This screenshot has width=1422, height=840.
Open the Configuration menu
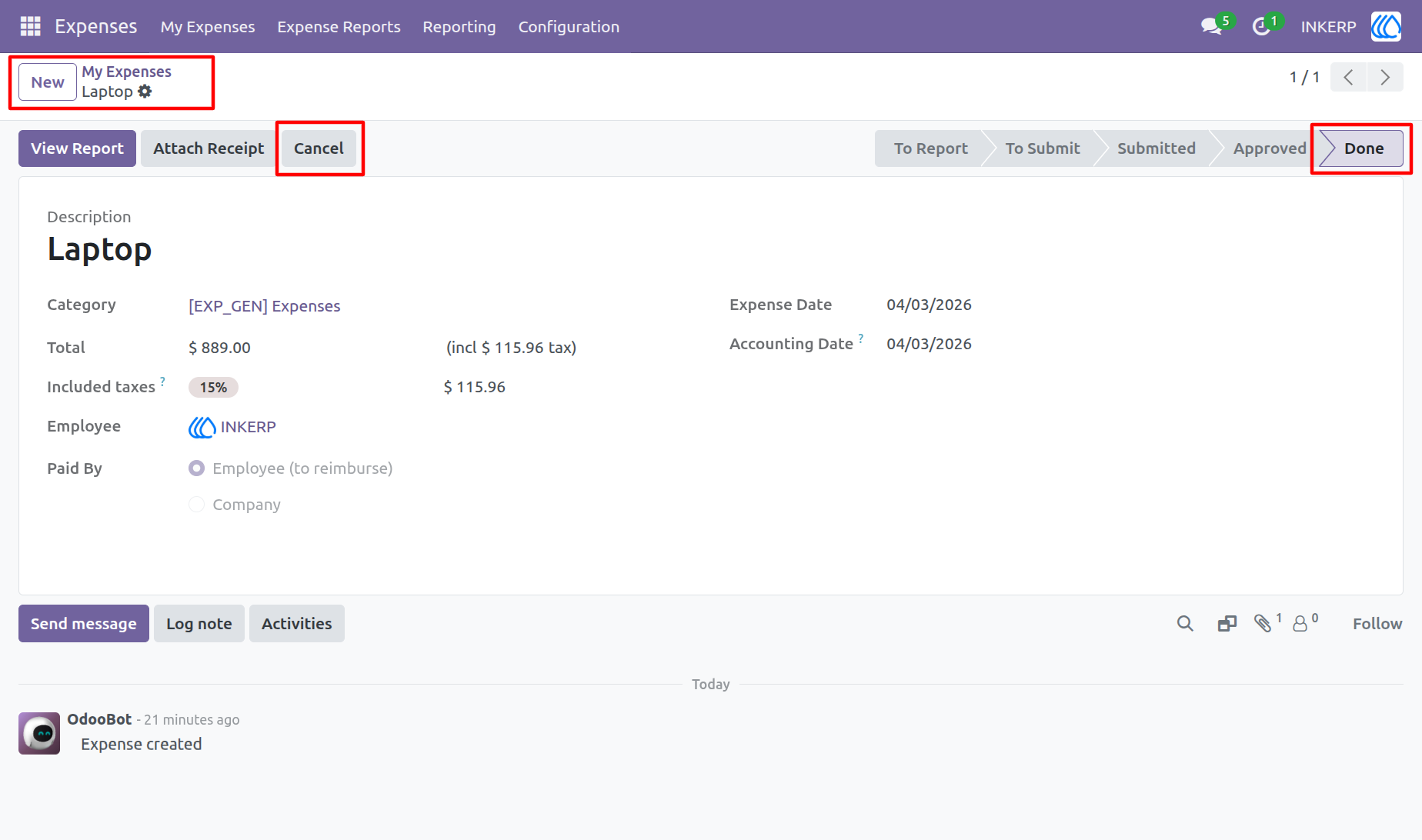[569, 26]
